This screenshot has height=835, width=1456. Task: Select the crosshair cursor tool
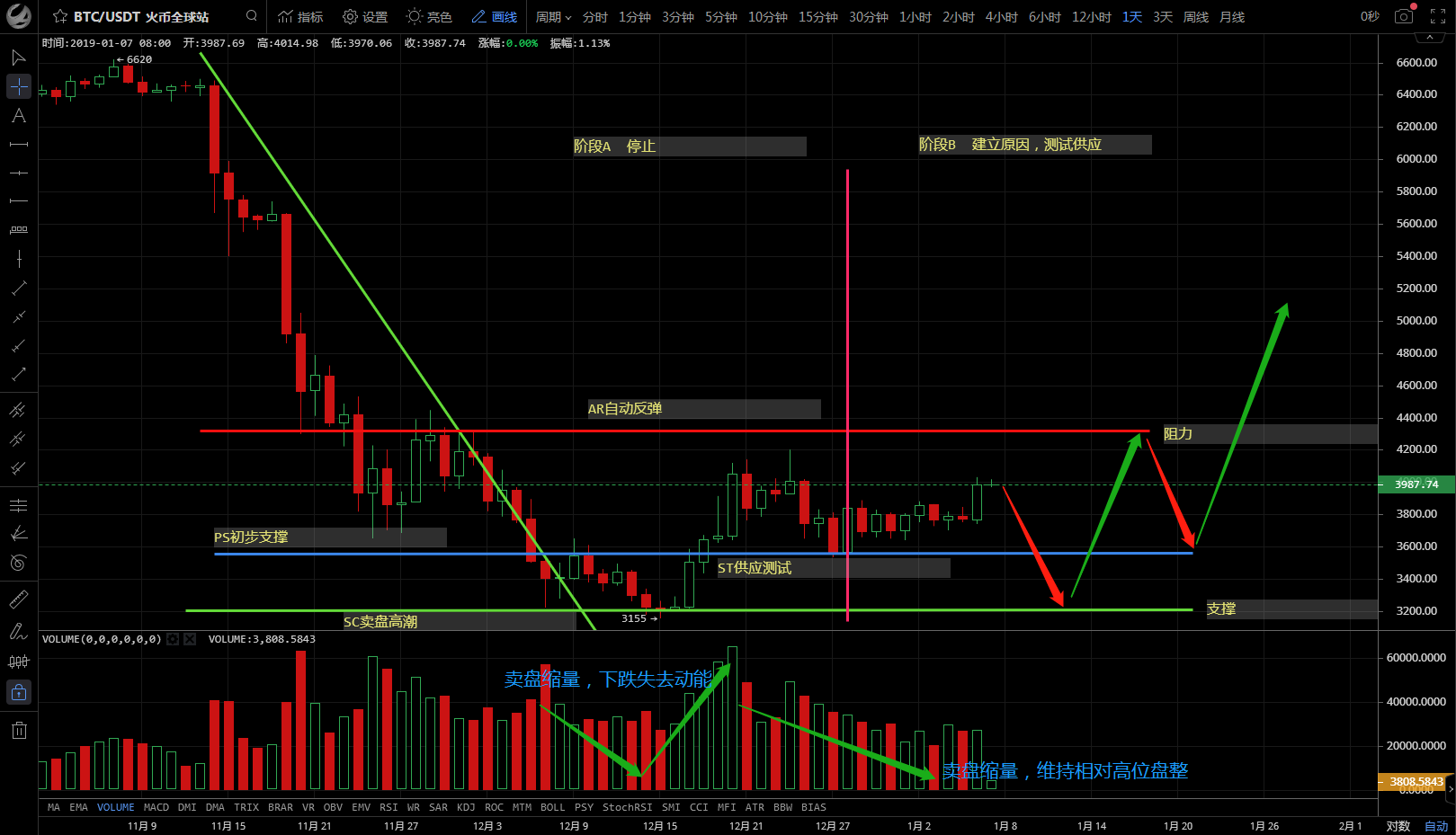pos(18,86)
